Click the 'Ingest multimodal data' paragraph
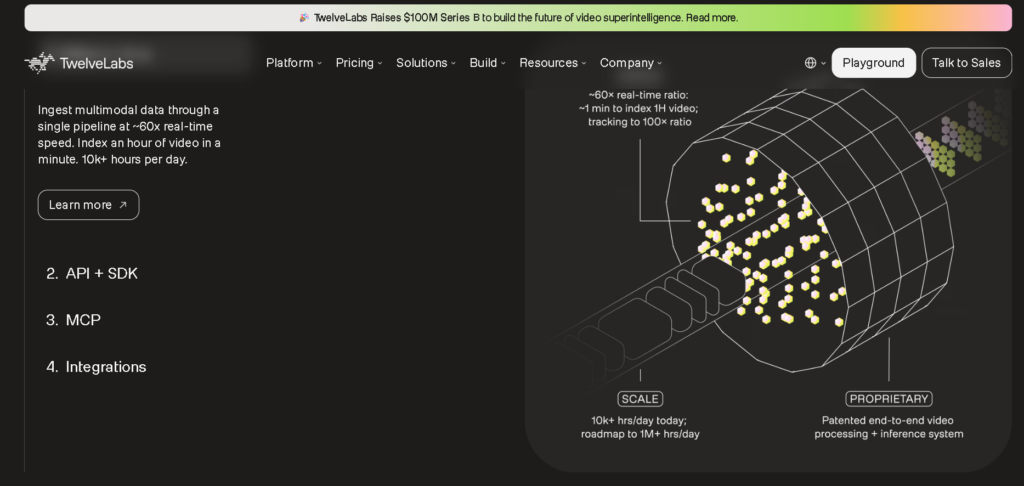 129,134
